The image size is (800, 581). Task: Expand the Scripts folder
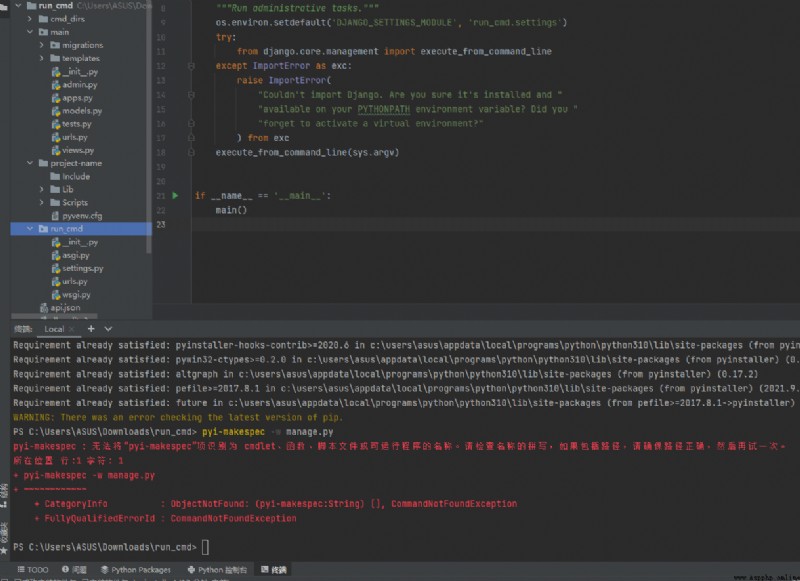41,203
